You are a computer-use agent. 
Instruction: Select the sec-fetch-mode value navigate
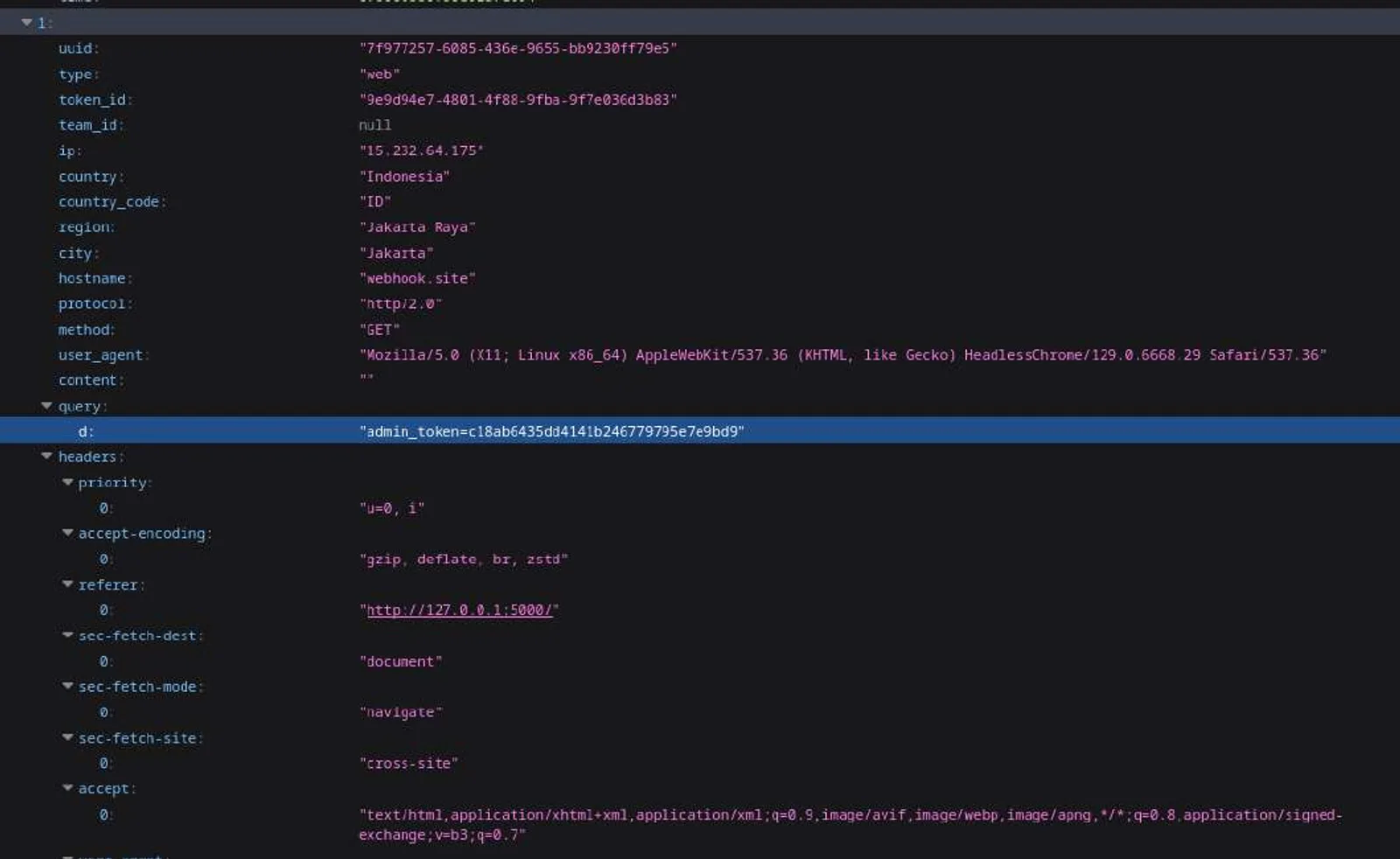click(x=401, y=712)
